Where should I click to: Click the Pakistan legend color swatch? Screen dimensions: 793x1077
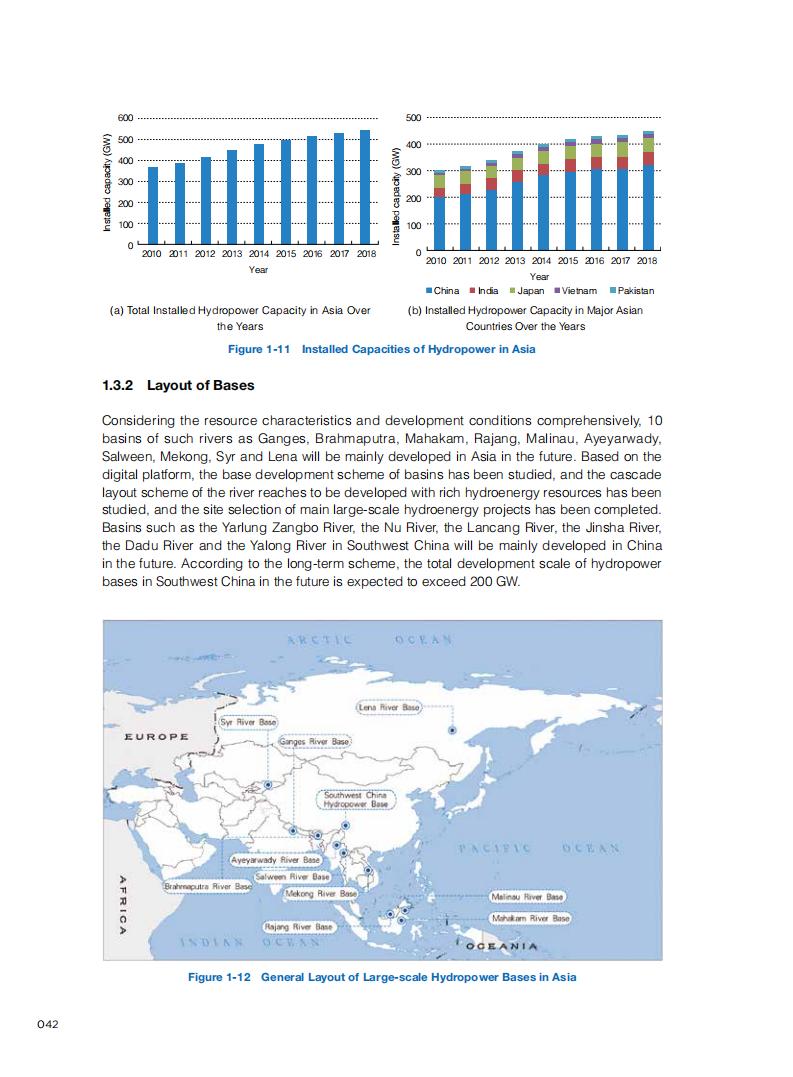613,291
